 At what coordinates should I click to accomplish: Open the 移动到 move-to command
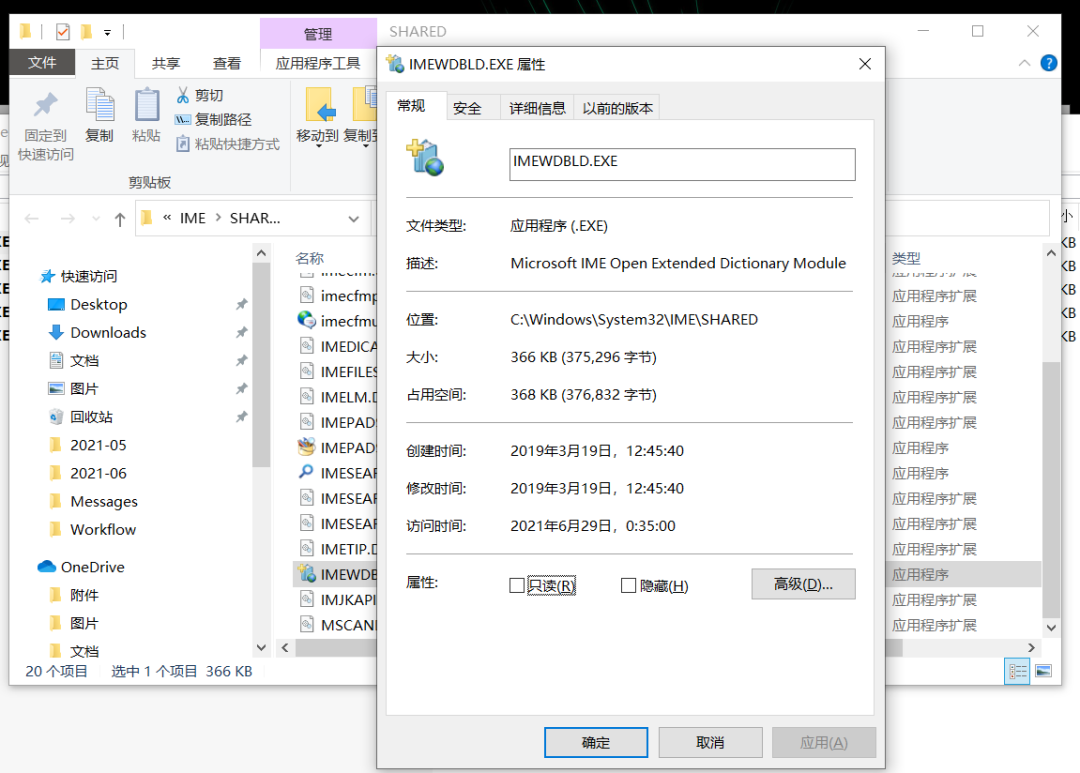click(x=318, y=116)
